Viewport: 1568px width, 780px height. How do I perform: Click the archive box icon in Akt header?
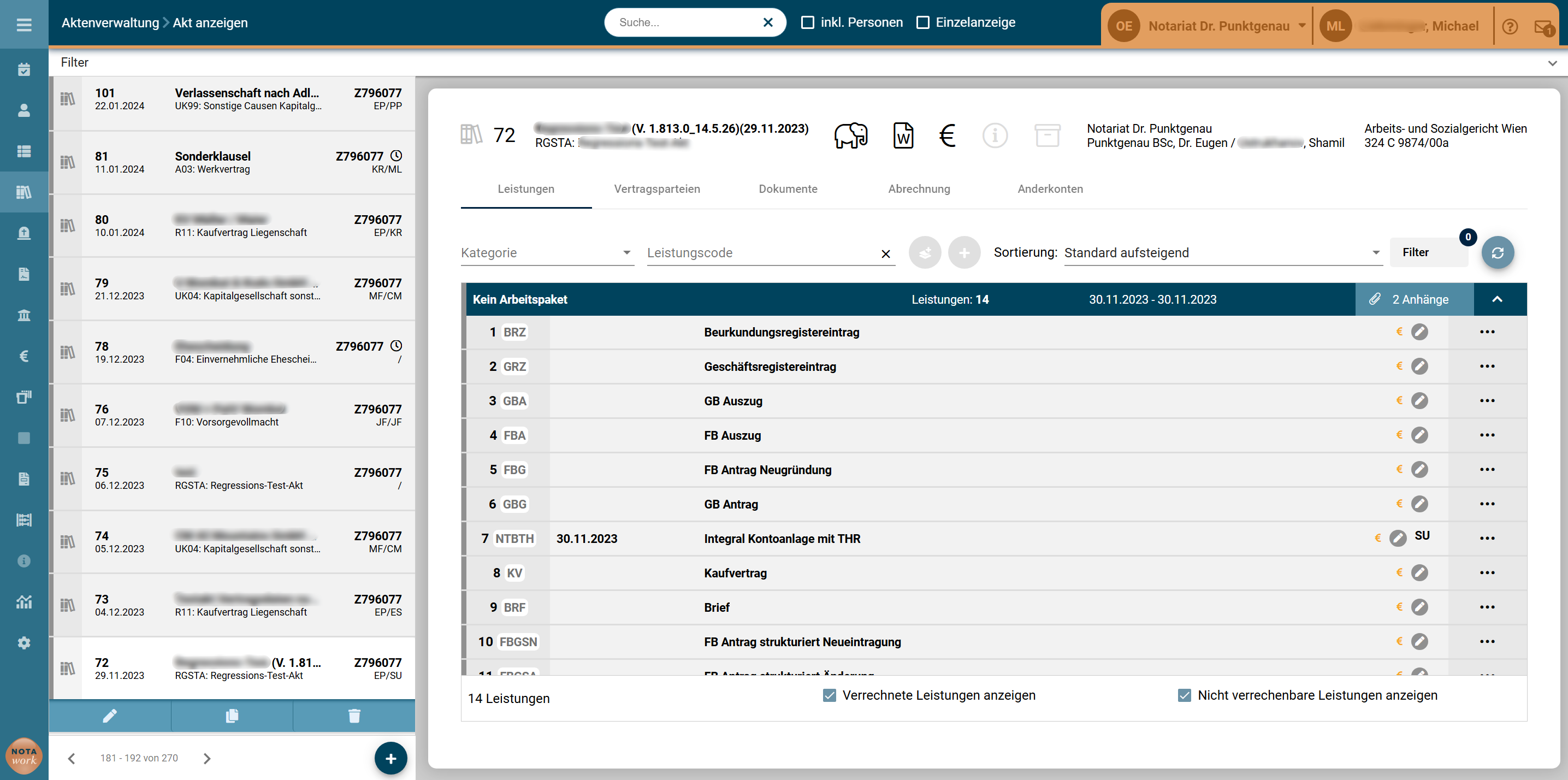[x=1047, y=135]
